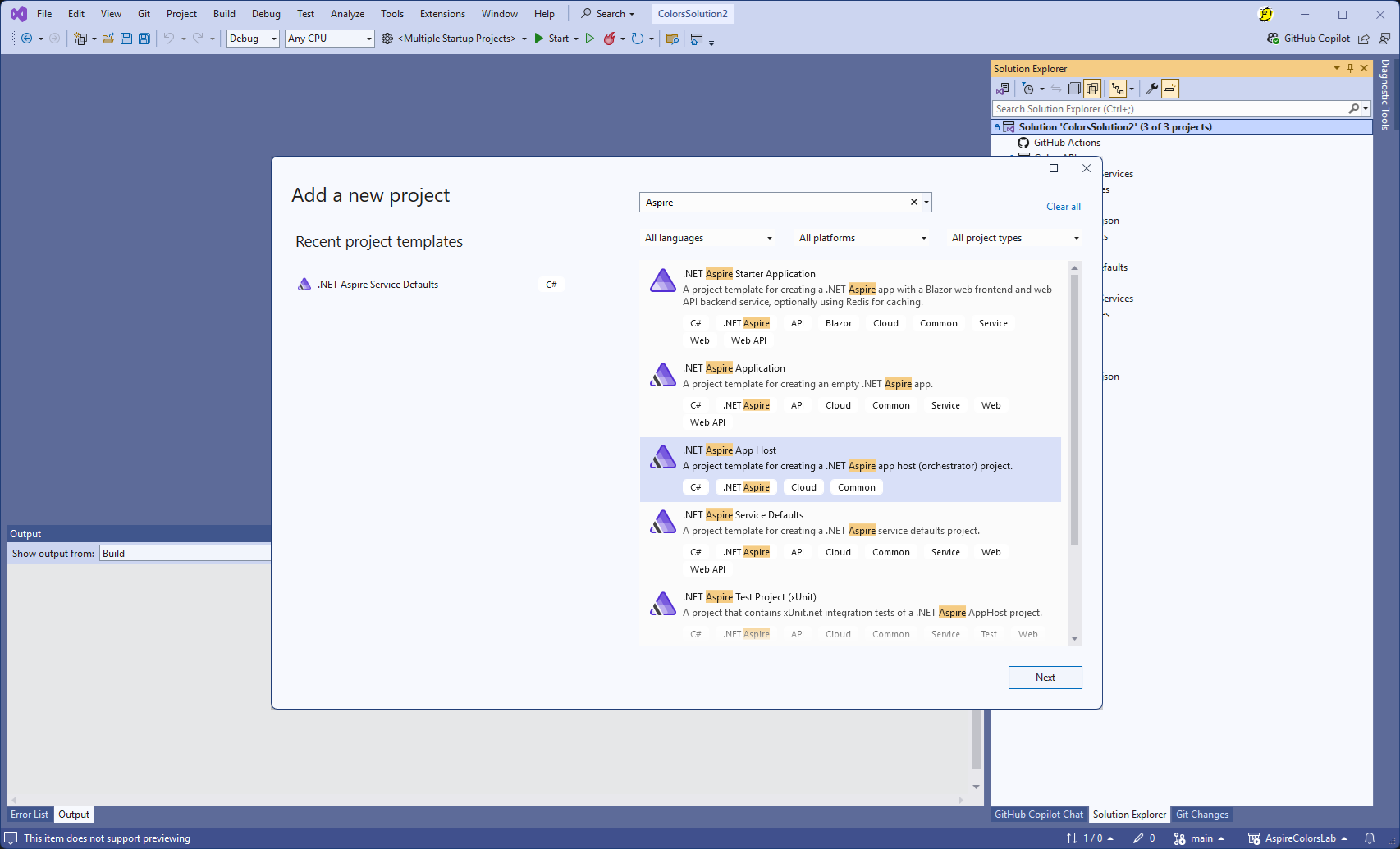Click the Next button
The height and width of the screenshot is (849, 1400).
[x=1045, y=678]
